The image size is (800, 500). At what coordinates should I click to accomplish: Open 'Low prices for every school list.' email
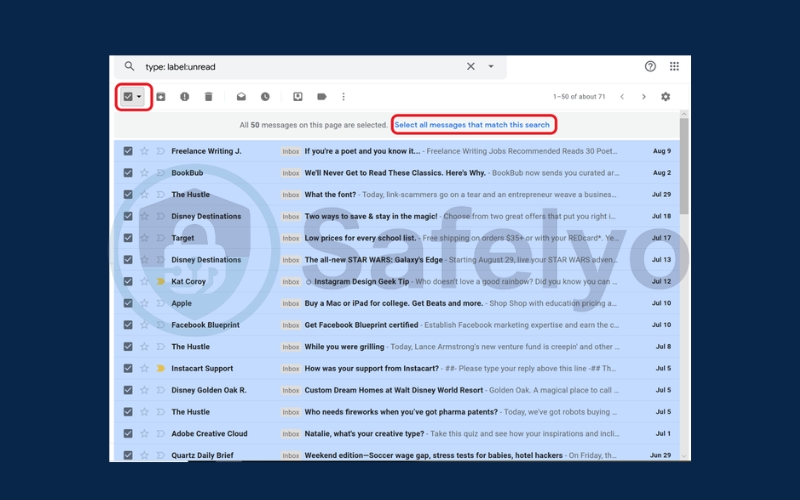(x=360, y=238)
